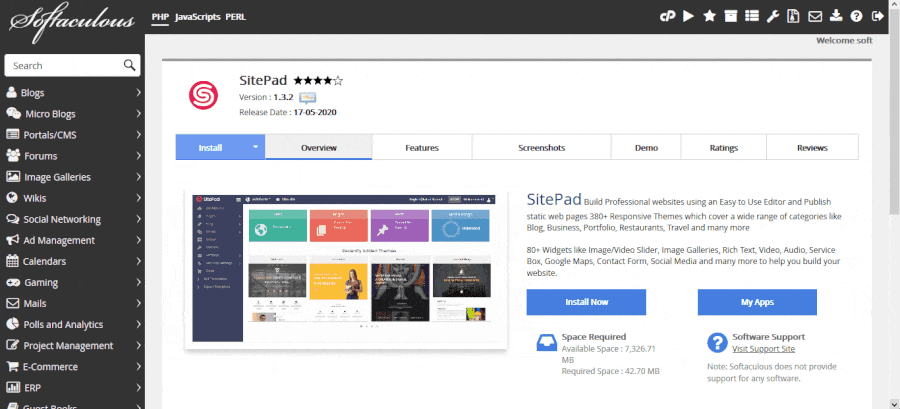Click the Softaculous logo
The height and width of the screenshot is (409, 900).
[x=72, y=21]
